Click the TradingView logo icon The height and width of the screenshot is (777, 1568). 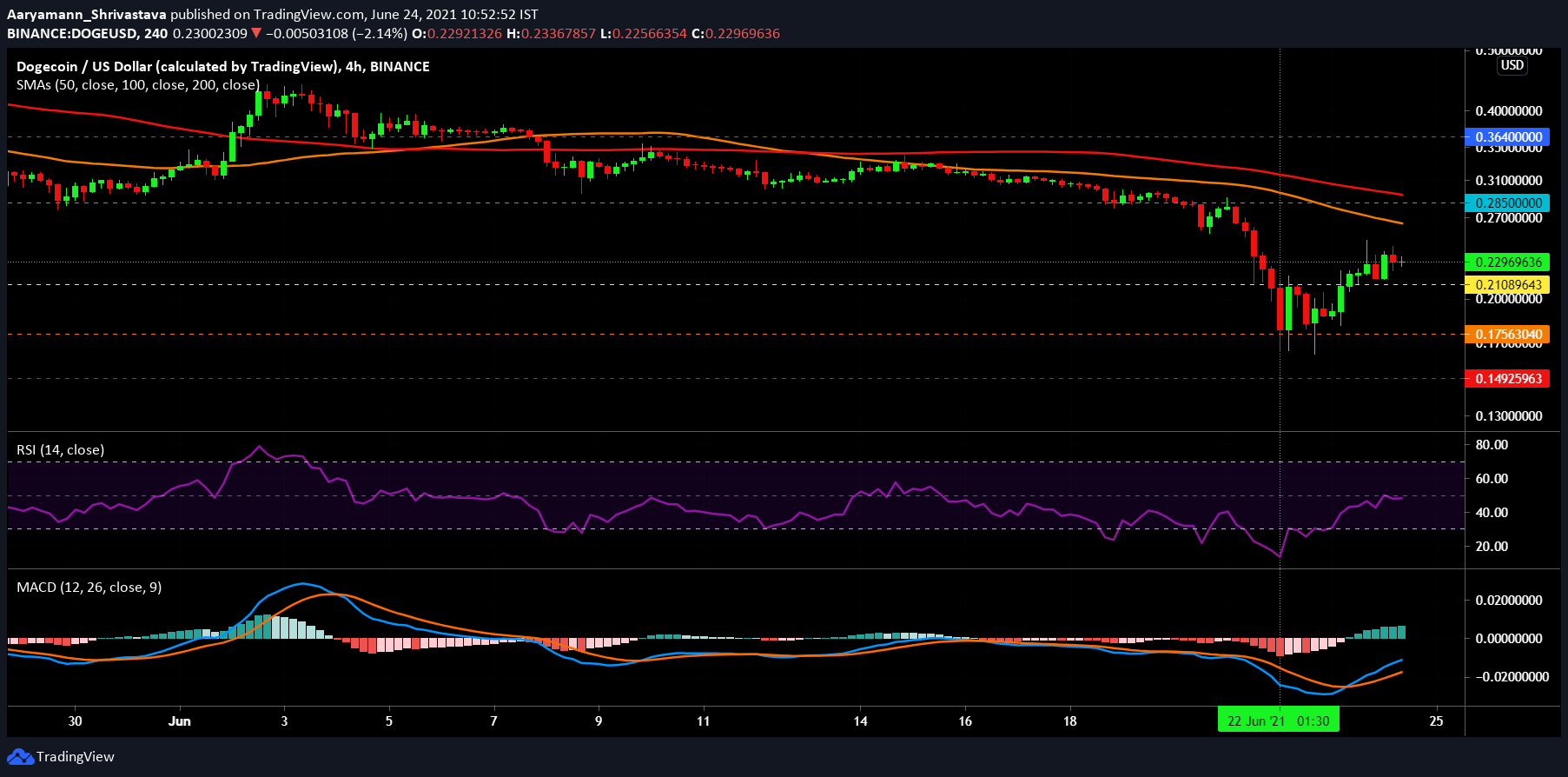[20, 757]
